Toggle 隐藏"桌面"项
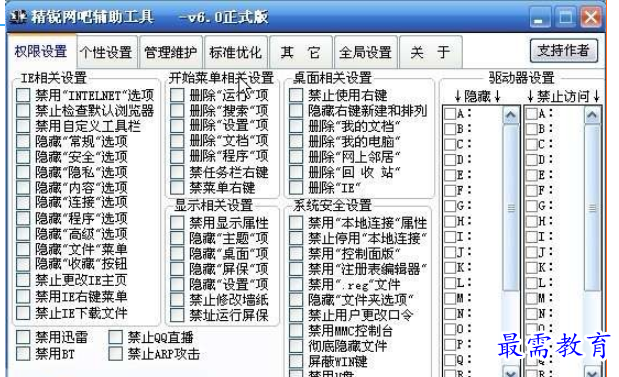 tap(177, 253)
